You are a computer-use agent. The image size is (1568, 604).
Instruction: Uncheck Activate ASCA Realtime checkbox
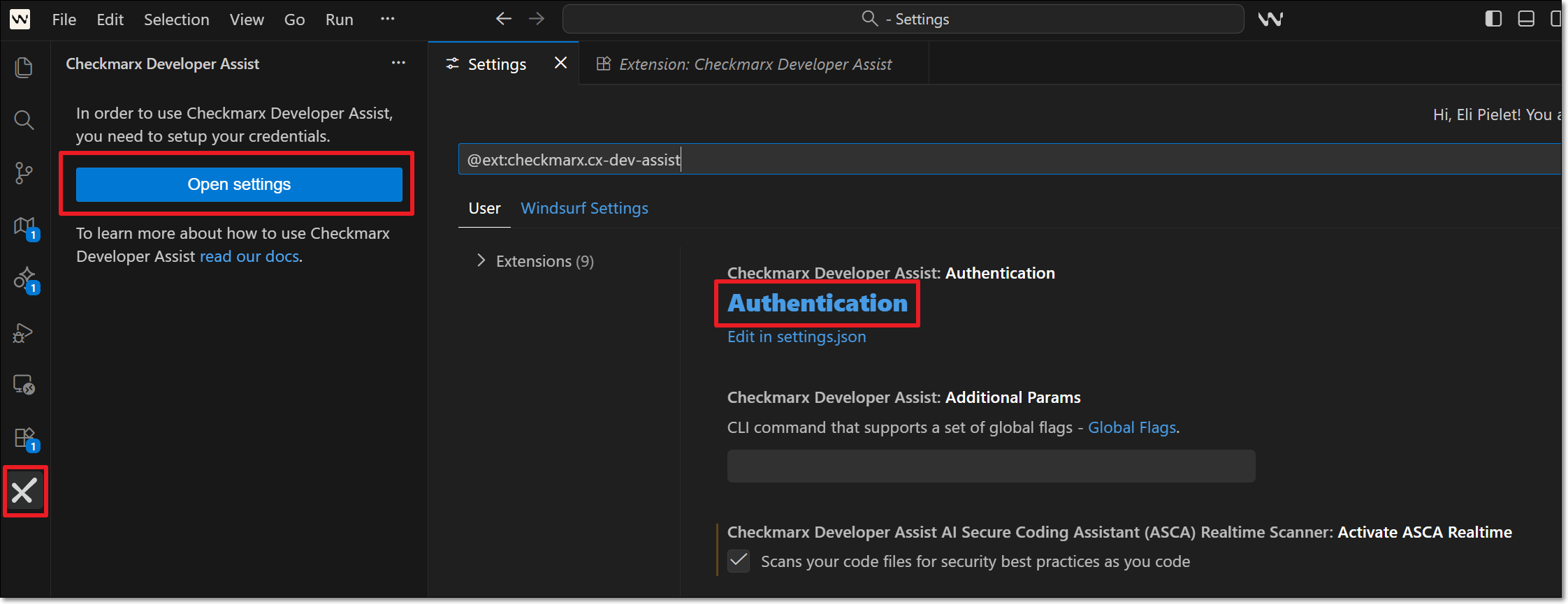[739, 561]
